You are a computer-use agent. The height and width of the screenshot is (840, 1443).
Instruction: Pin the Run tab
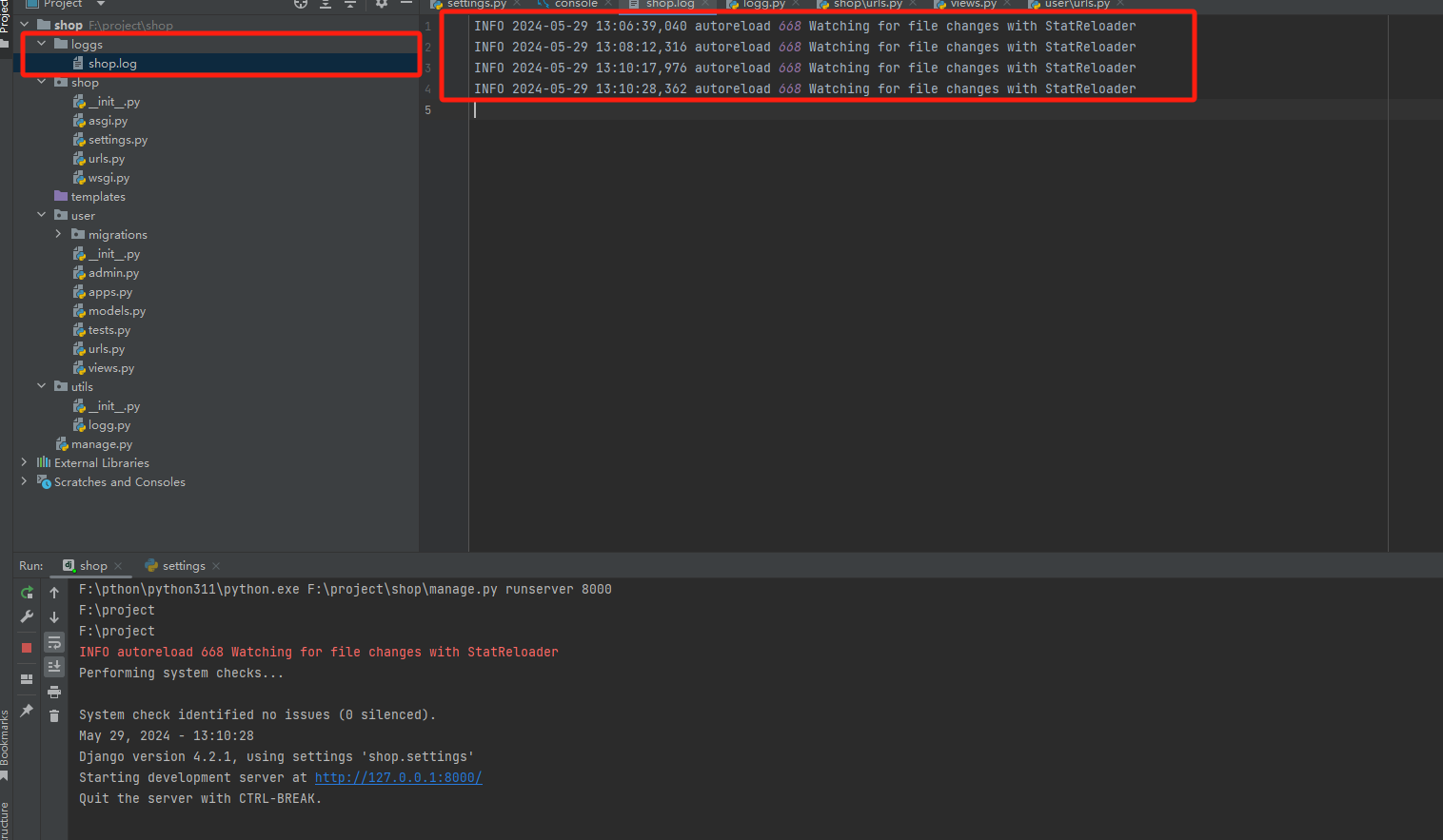27,711
